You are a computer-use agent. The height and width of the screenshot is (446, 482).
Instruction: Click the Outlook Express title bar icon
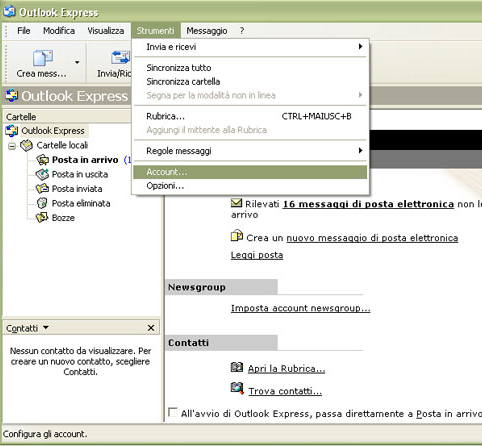pos(9,11)
